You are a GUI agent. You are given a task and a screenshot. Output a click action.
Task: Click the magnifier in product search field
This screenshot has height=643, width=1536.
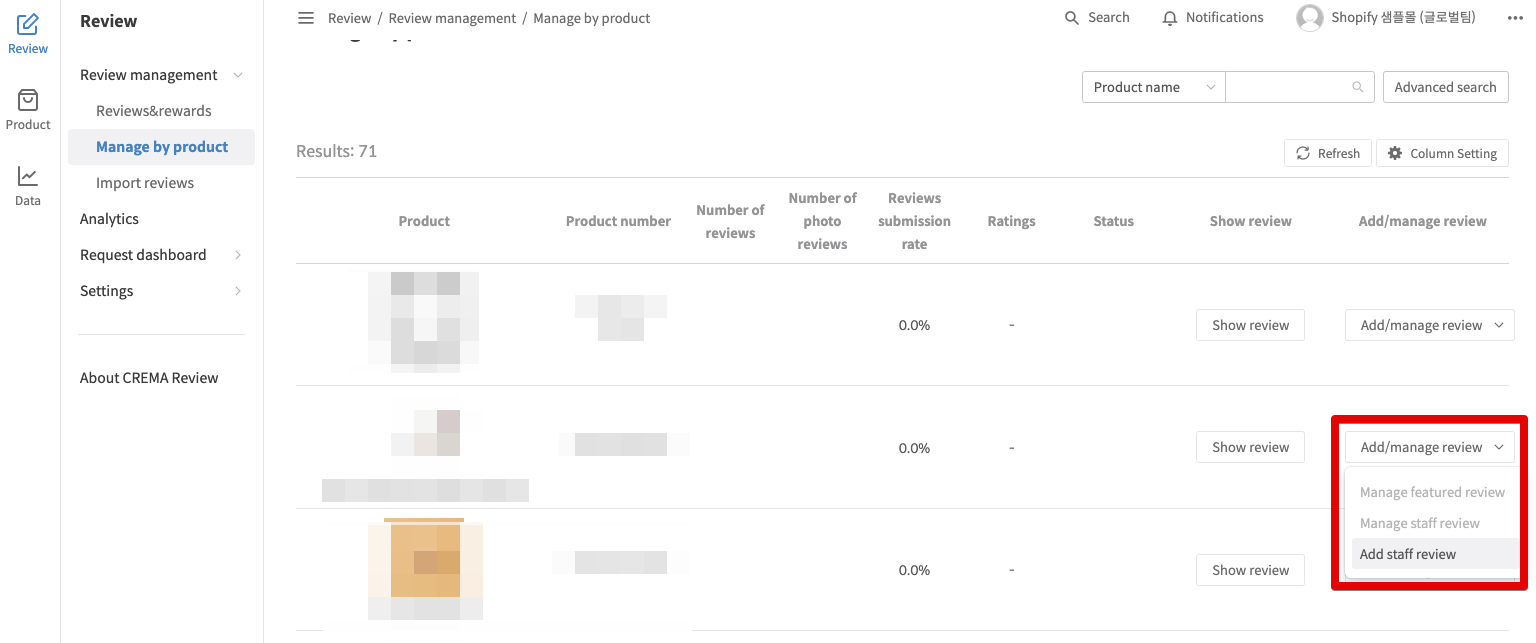click(x=1357, y=87)
